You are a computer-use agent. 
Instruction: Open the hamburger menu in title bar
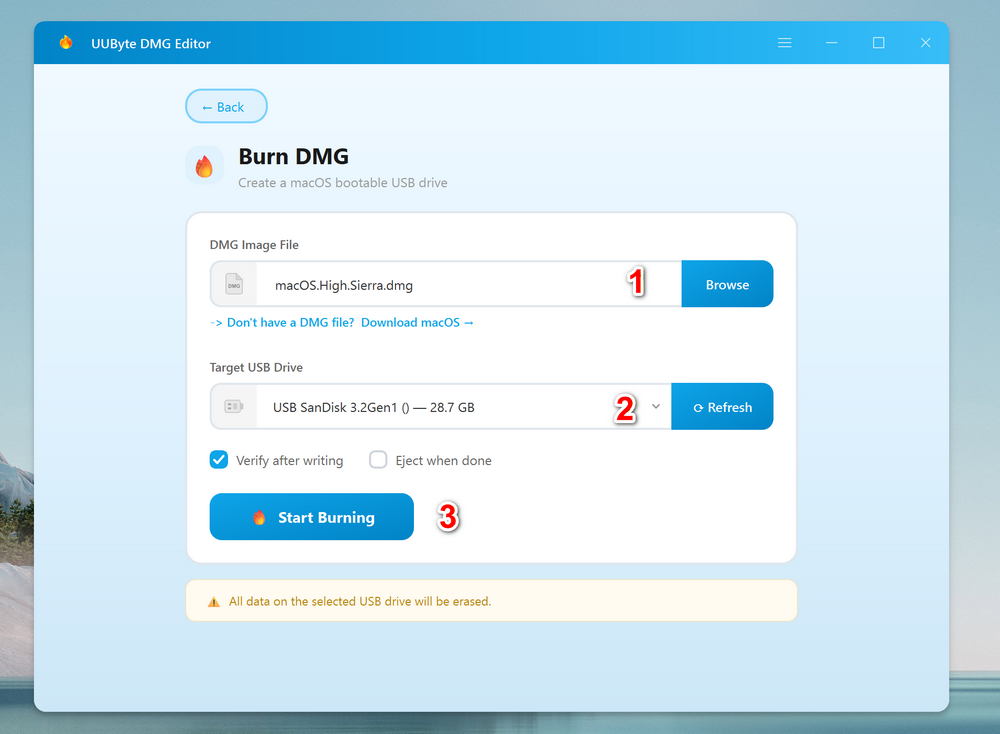click(x=785, y=43)
